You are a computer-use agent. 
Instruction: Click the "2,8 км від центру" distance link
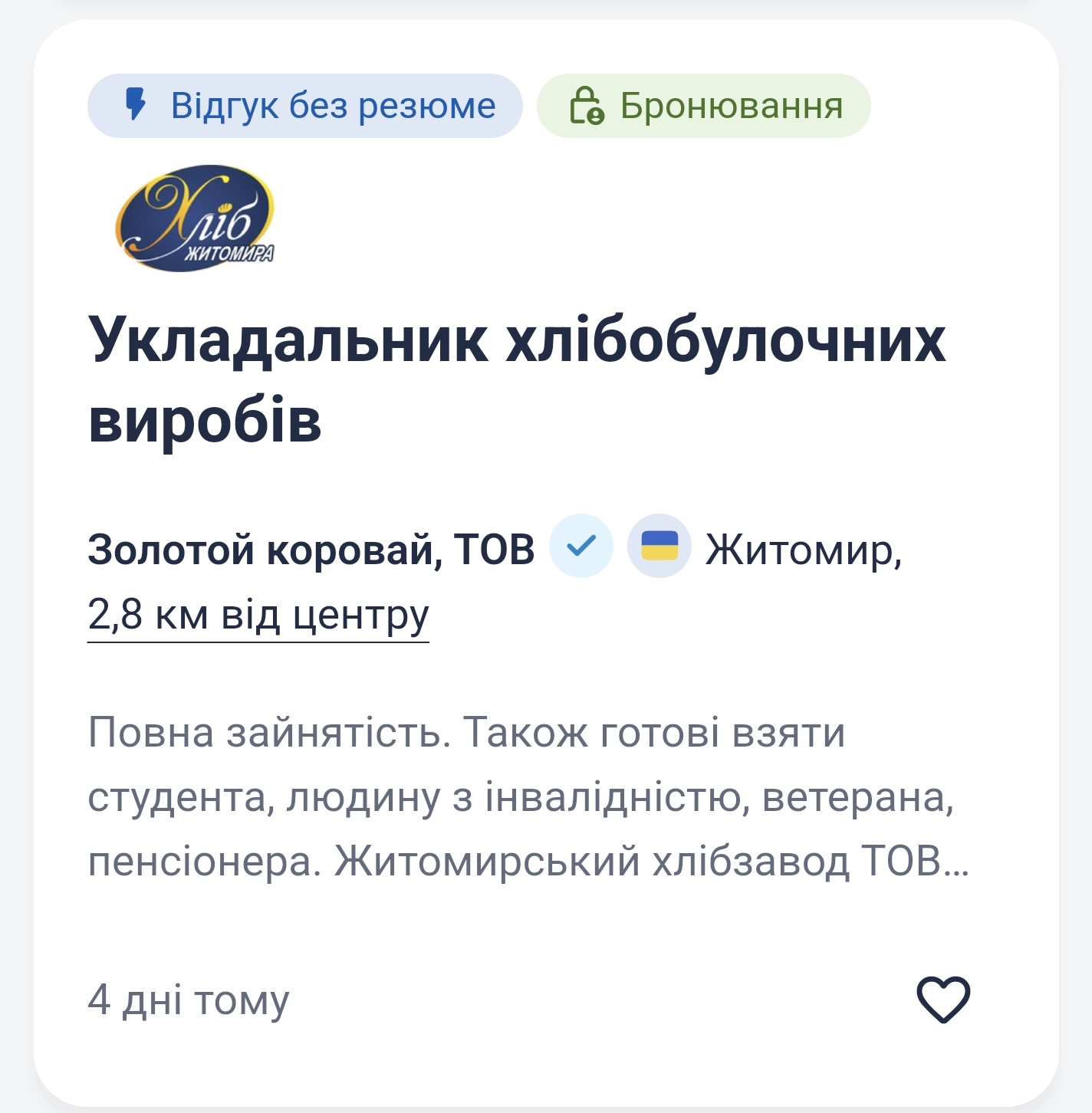point(258,613)
